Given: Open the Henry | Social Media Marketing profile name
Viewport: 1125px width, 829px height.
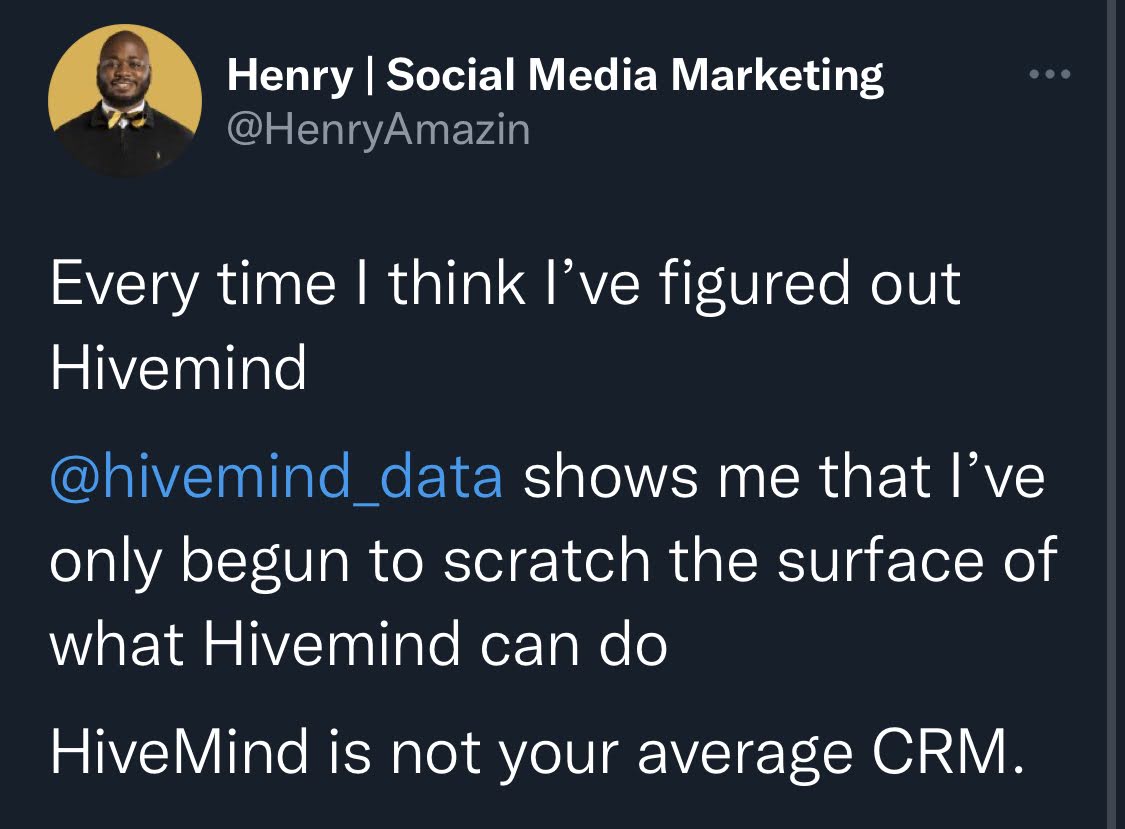Looking at the screenshot, I should pyautogui.click(x=555, y=75).
